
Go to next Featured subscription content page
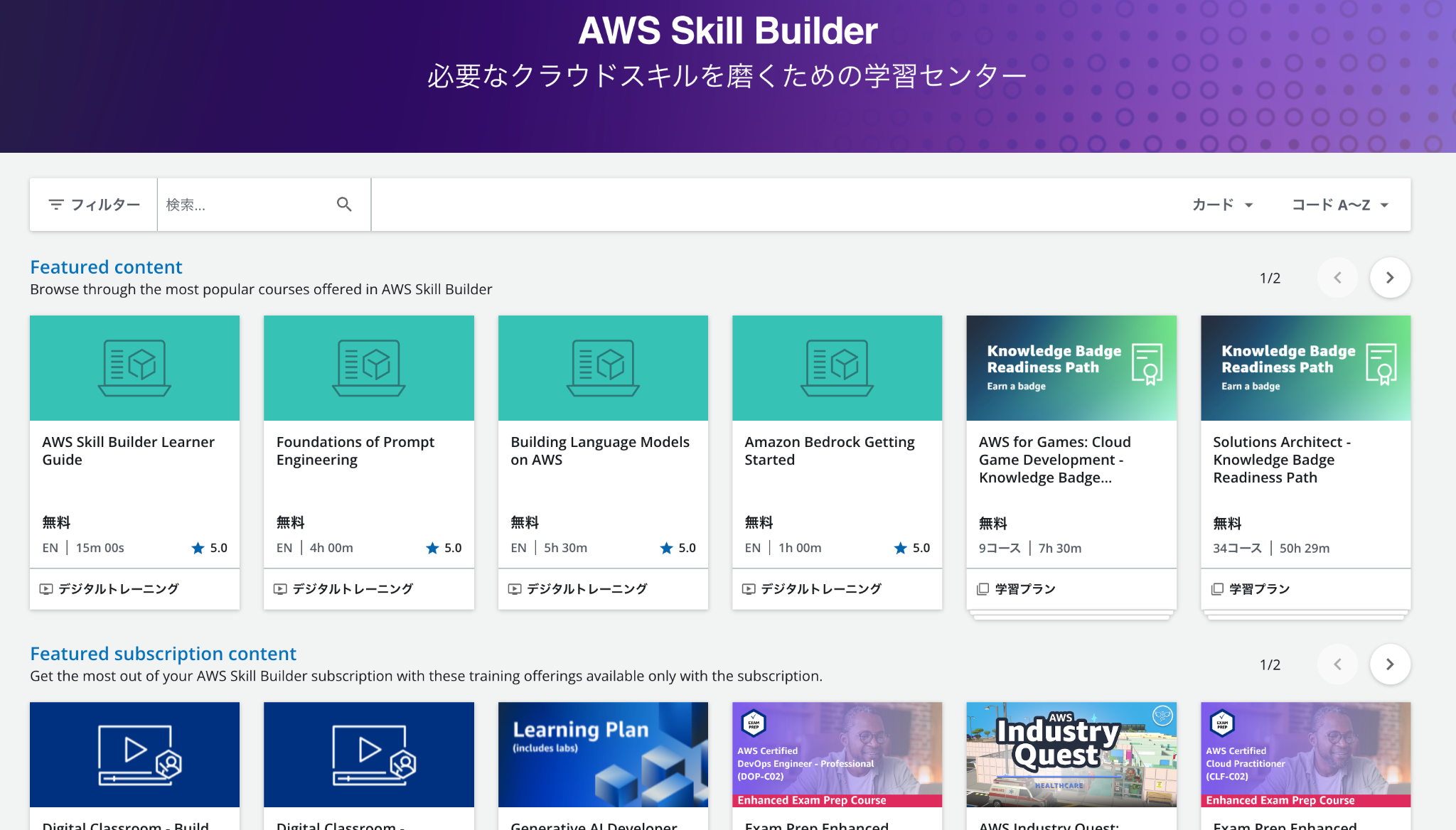(1390, 664)
